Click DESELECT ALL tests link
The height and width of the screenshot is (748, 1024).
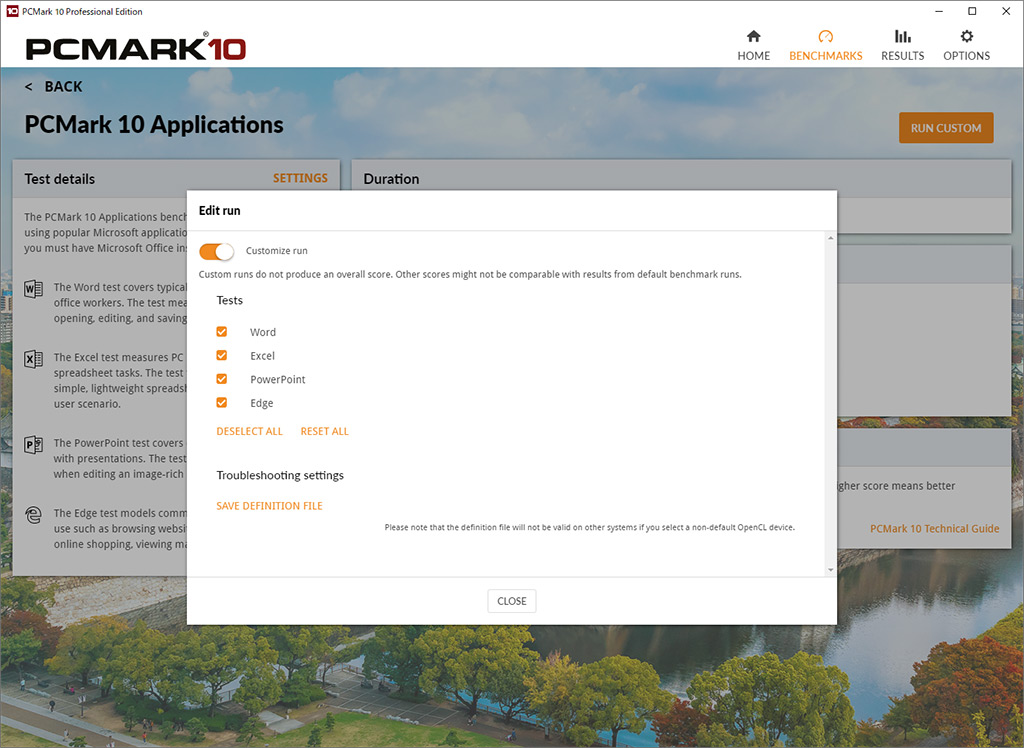click(x=249, y=431)
